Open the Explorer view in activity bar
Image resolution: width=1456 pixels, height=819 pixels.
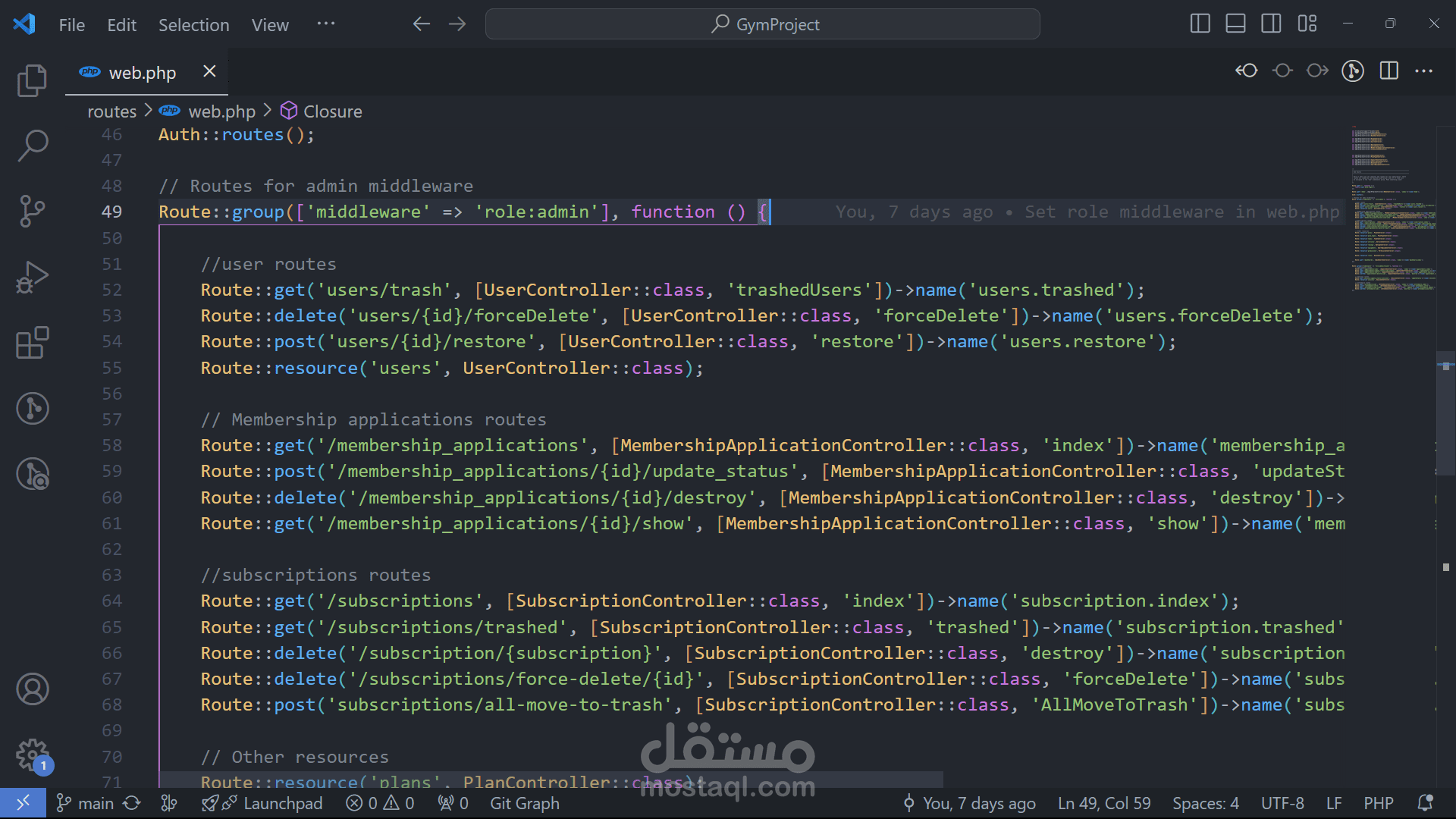32,81
